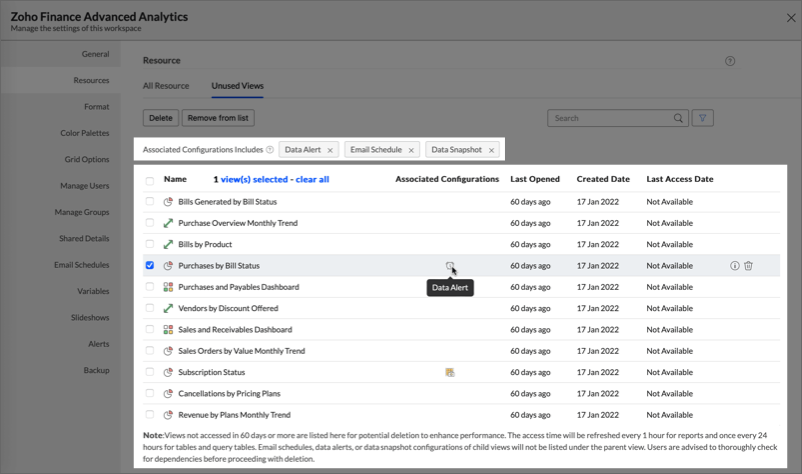
Task: Open Alerts section in sidebar
Action: tap(60, 344)
